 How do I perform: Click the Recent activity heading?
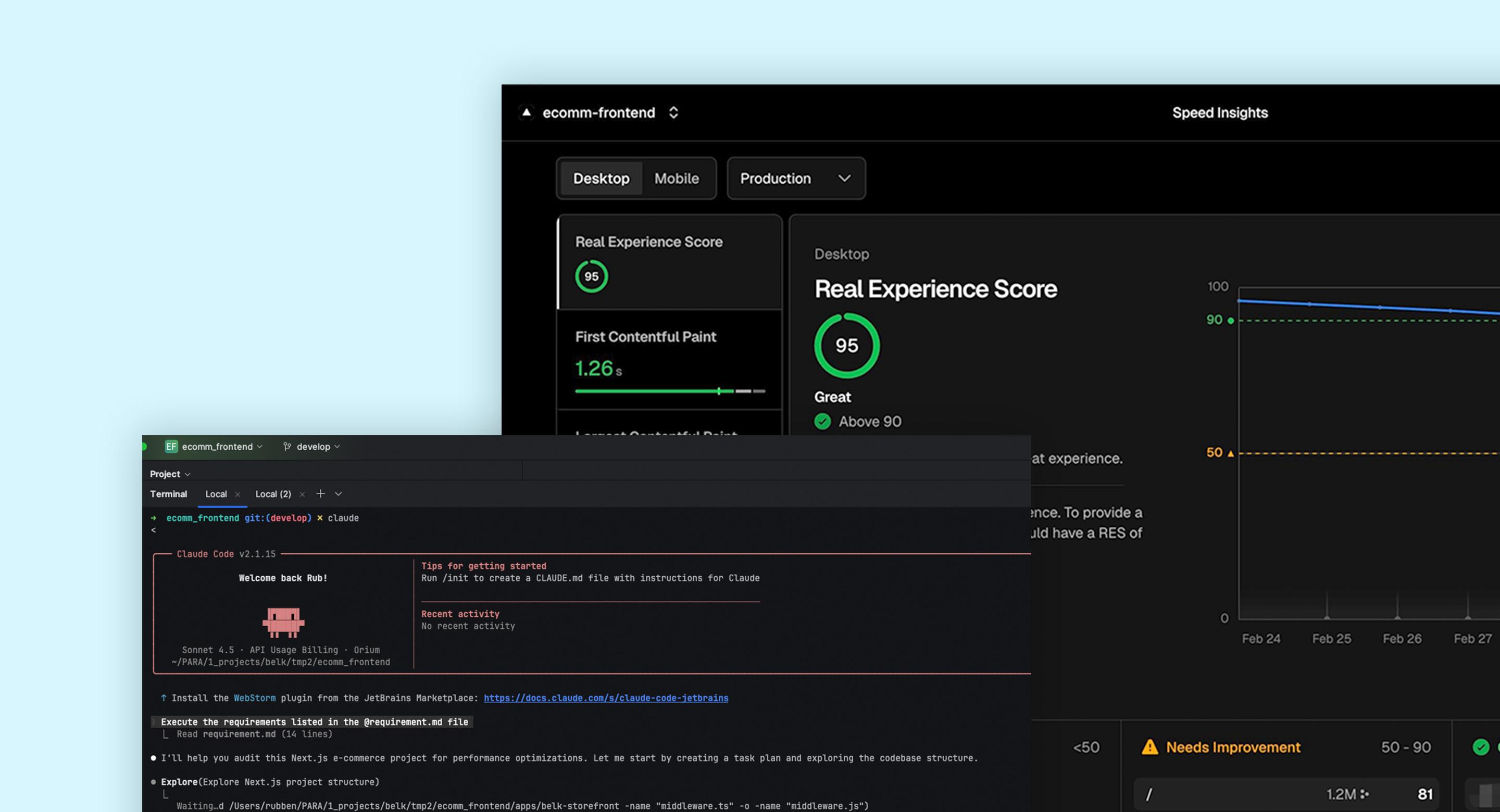coord(460,614)
